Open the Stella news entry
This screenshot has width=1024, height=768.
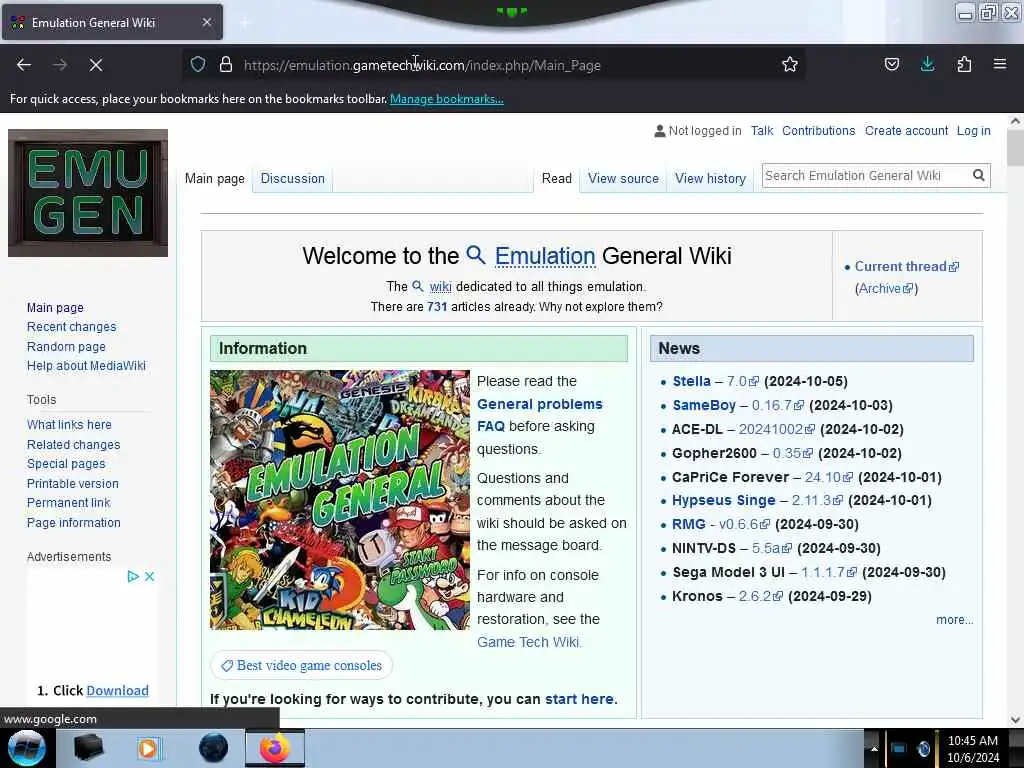[x=692, y=381]
